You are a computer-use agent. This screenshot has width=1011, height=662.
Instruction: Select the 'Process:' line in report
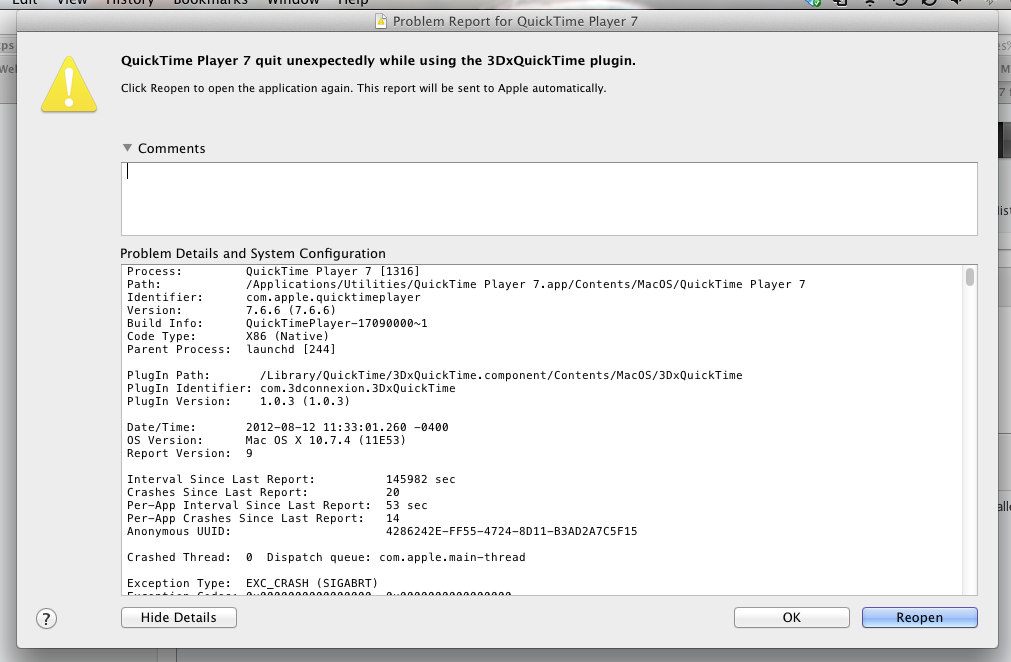(273, 271)
